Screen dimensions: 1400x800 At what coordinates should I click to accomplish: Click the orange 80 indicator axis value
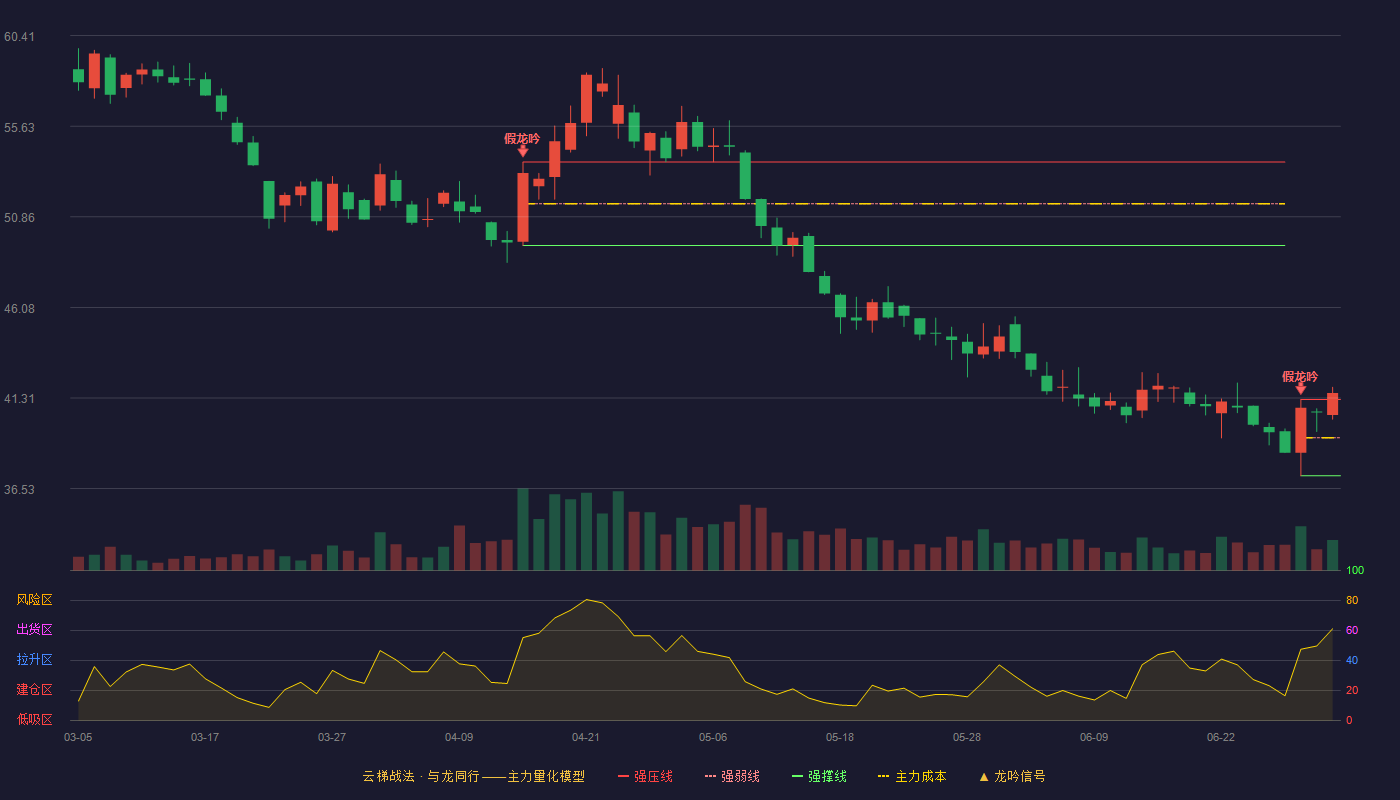(1352, 600)
